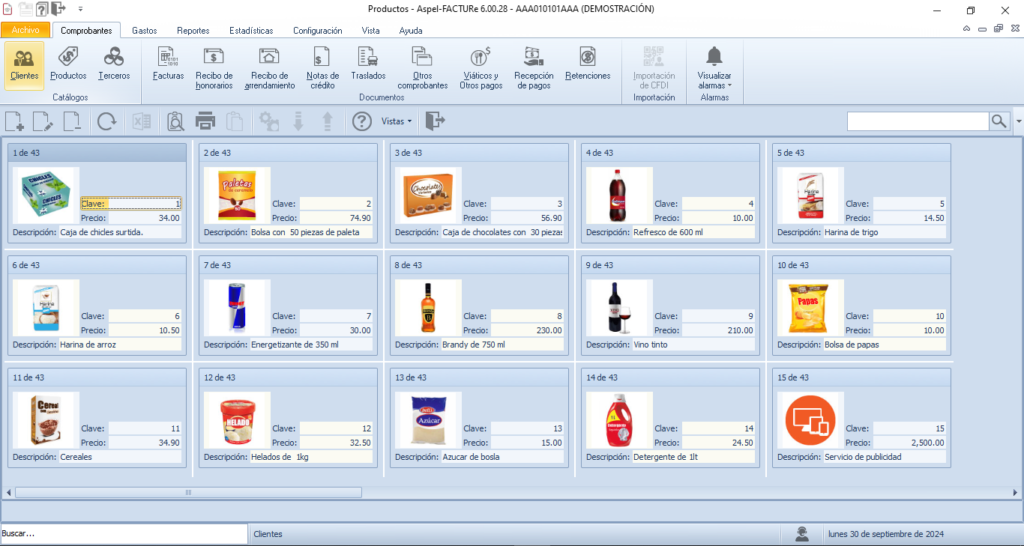Open dropdown arrow beside the search magnifier
This screenshot has height=546, width=1024.
pyautogui.click(x=1018, y=121)
